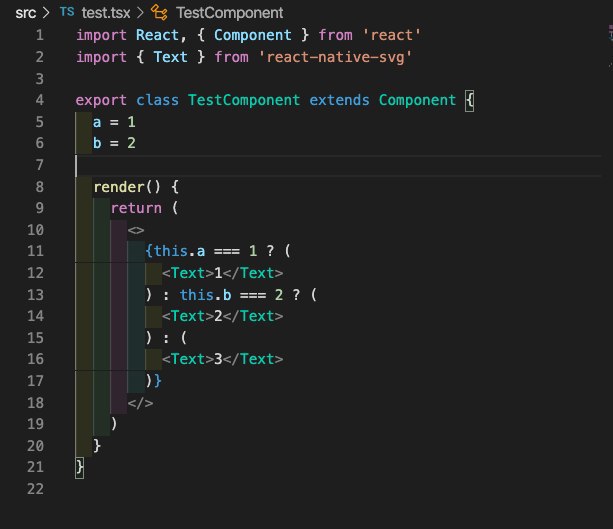Click the highlighted closing brace on line 21
Viewport: 613px width, 529px height.
pyautogui.click(x=80, y=467)
